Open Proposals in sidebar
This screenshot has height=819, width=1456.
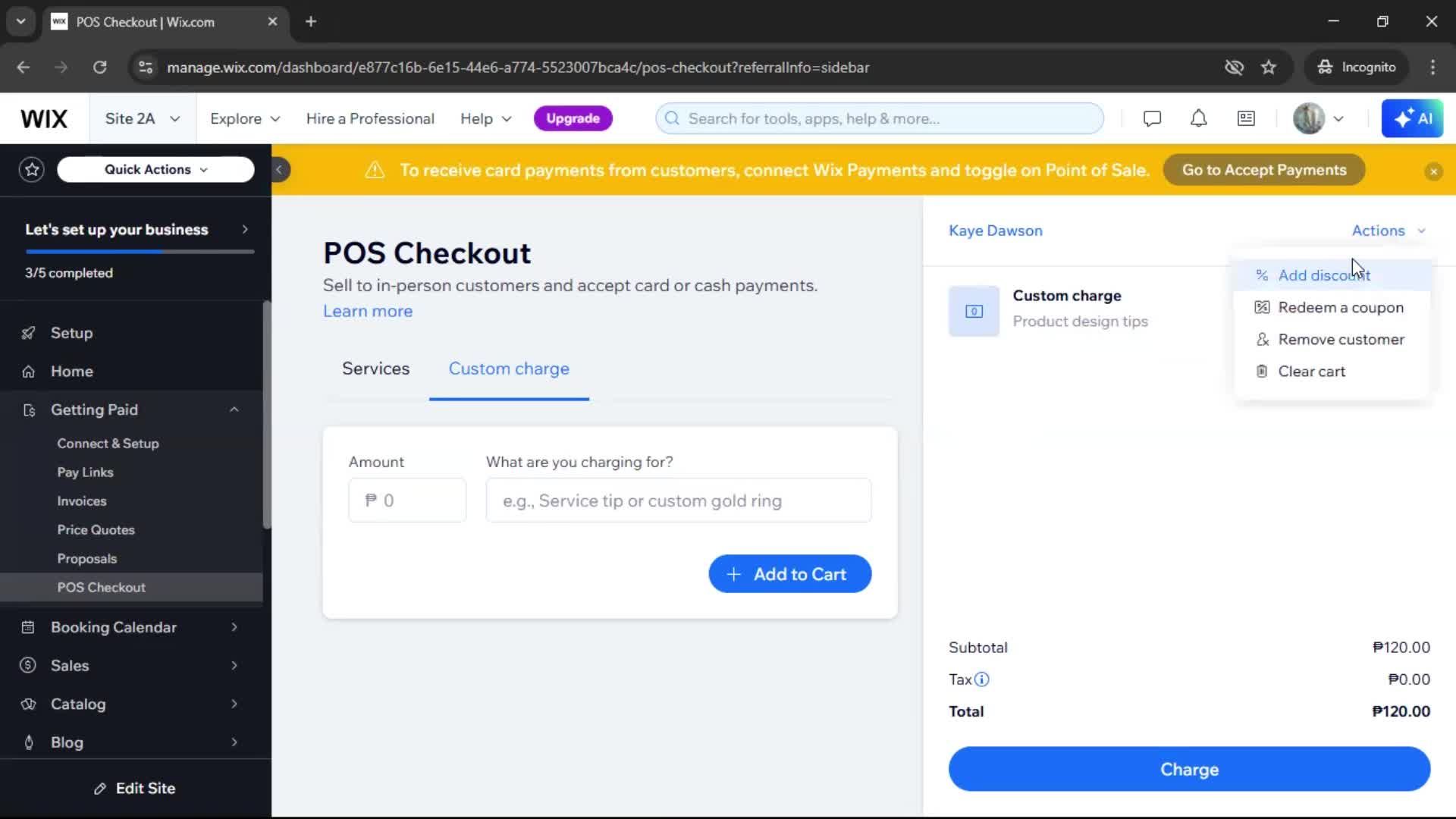pos(87,559)
